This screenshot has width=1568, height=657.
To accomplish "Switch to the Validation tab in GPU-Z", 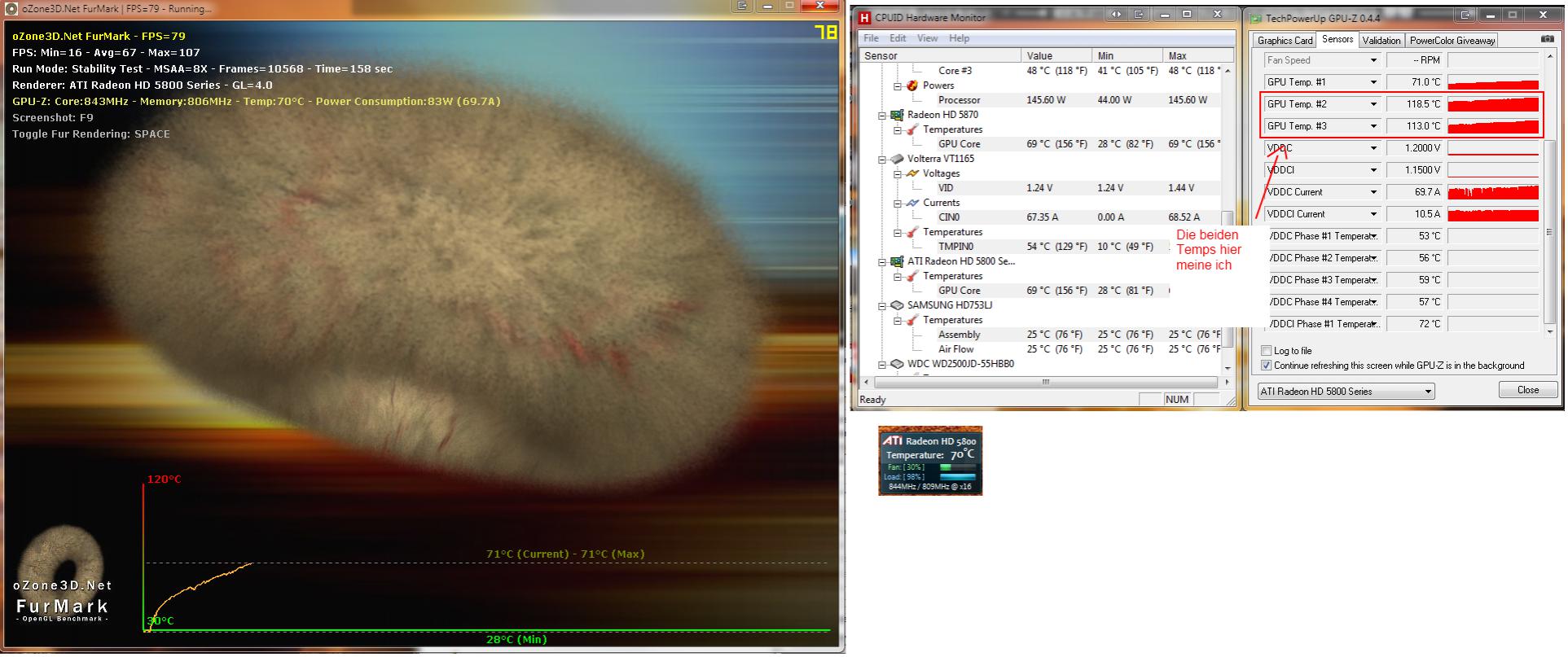I will 1381,41.
